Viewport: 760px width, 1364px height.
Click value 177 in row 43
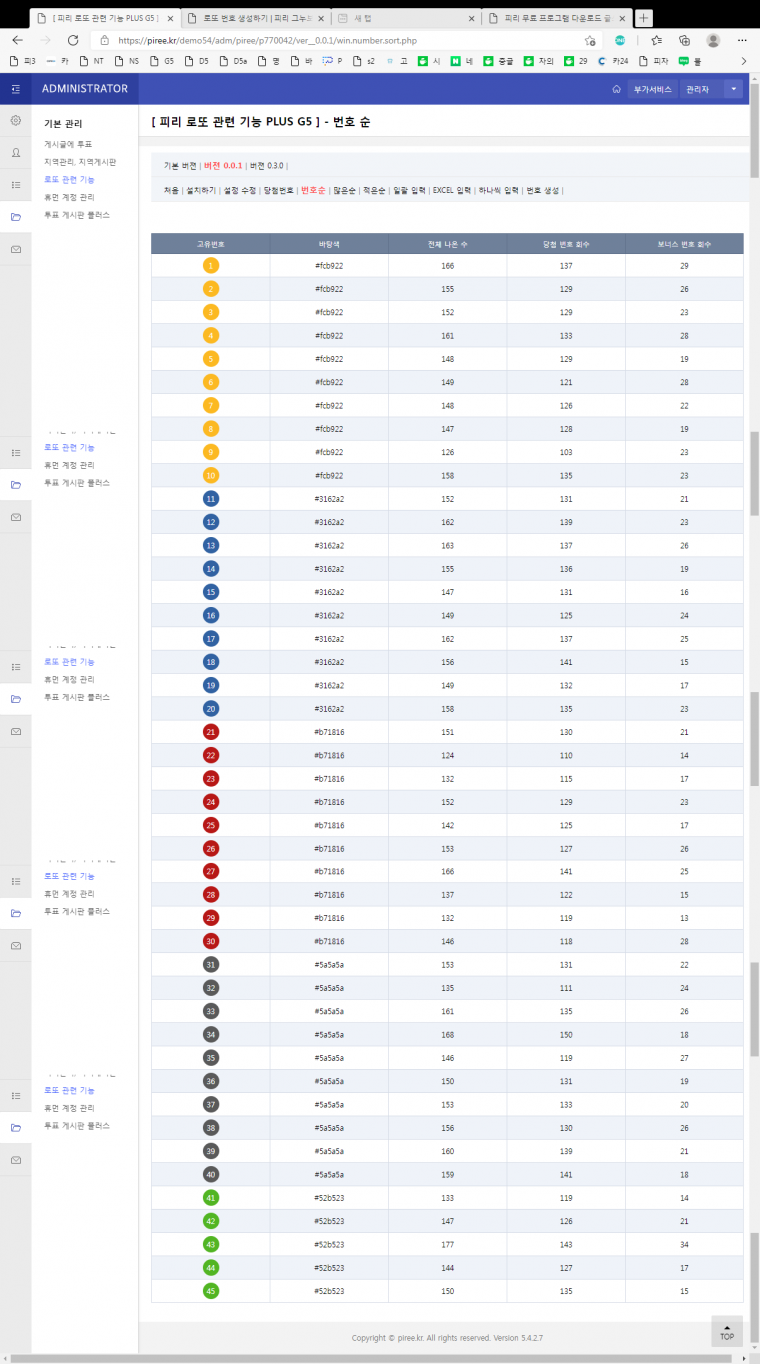447,1244
